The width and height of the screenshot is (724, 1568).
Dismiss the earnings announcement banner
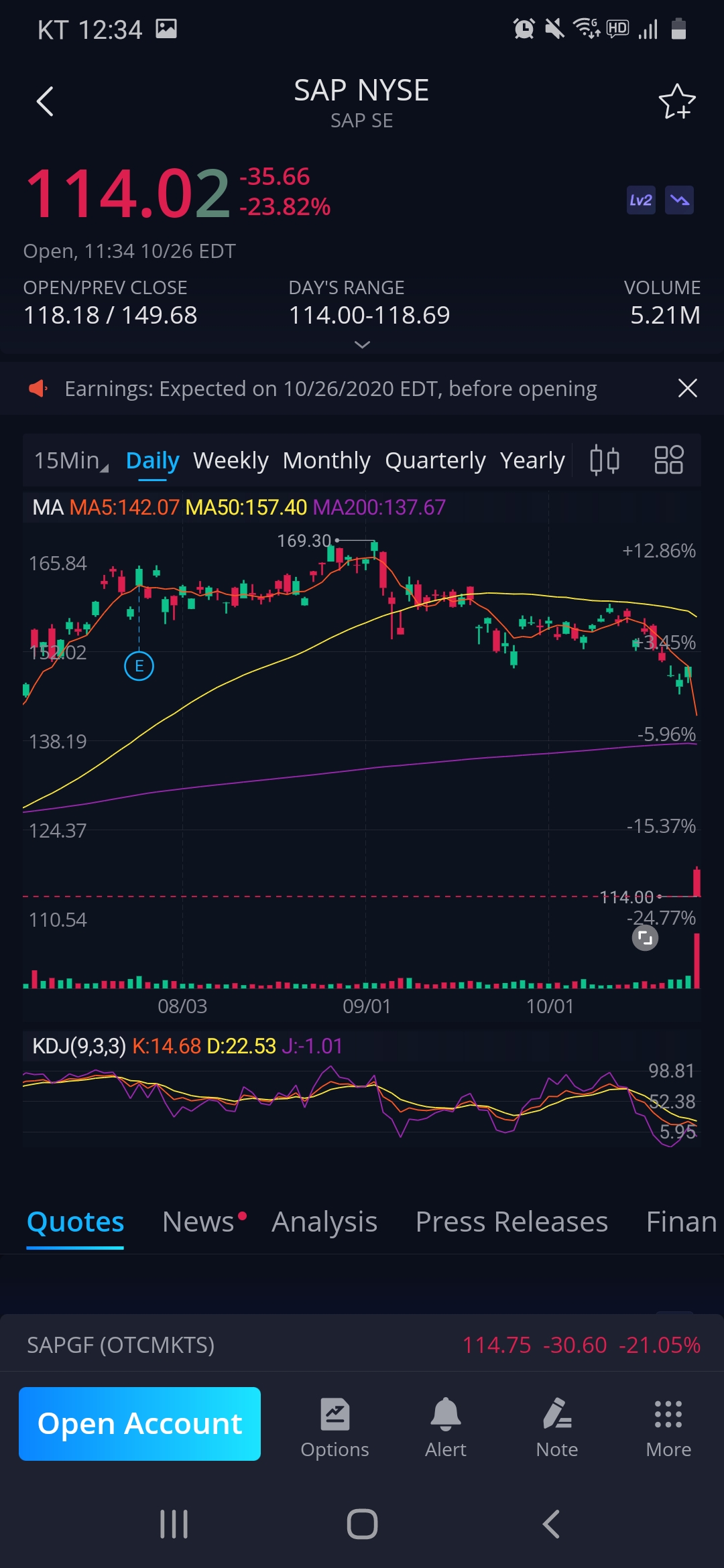point(687,388)
